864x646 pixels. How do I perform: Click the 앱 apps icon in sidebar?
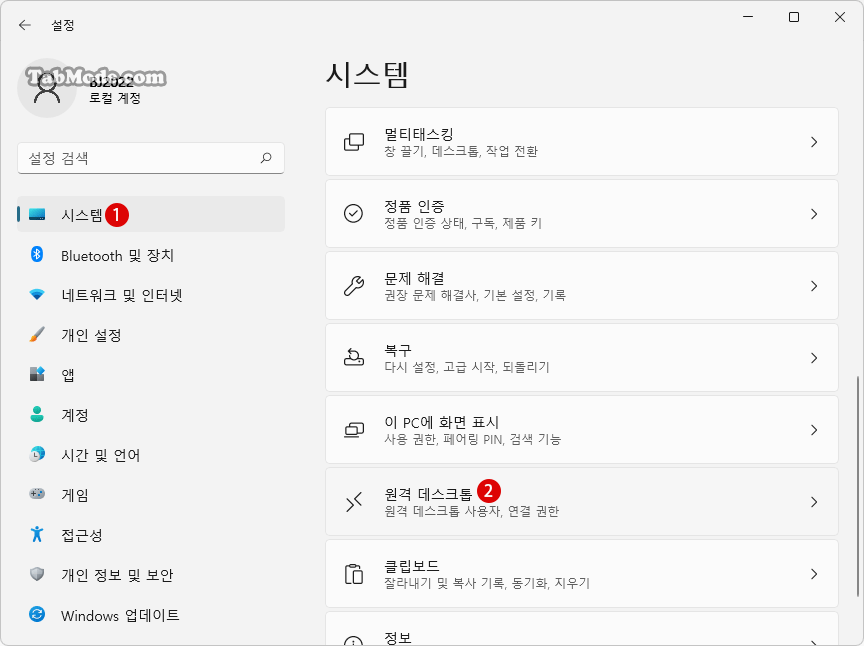click(x=37, y=374)
